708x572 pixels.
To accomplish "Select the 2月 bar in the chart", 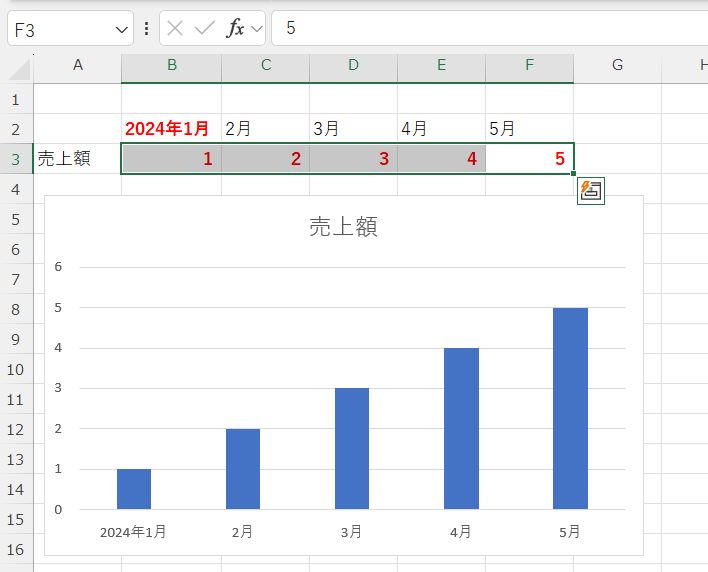I will 243,469.
